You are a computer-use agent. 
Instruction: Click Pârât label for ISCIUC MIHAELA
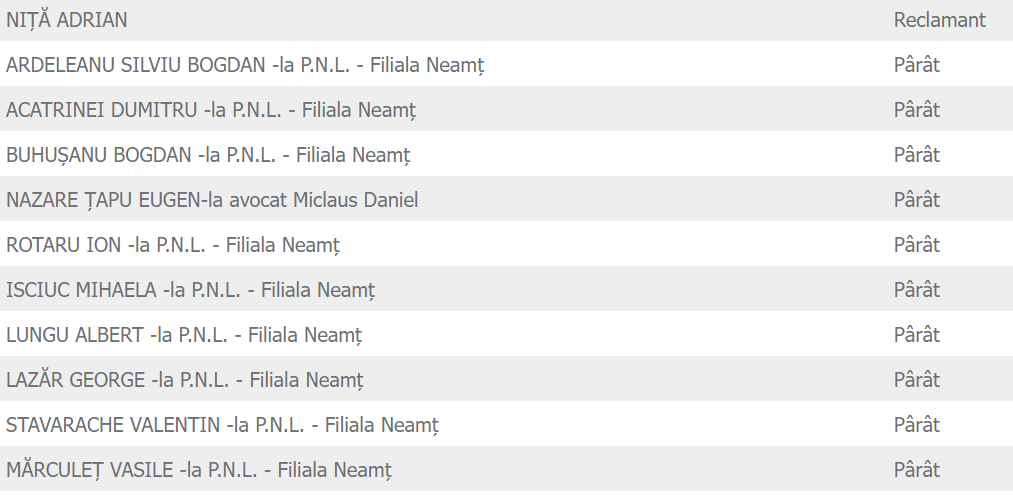pos(916,290)
